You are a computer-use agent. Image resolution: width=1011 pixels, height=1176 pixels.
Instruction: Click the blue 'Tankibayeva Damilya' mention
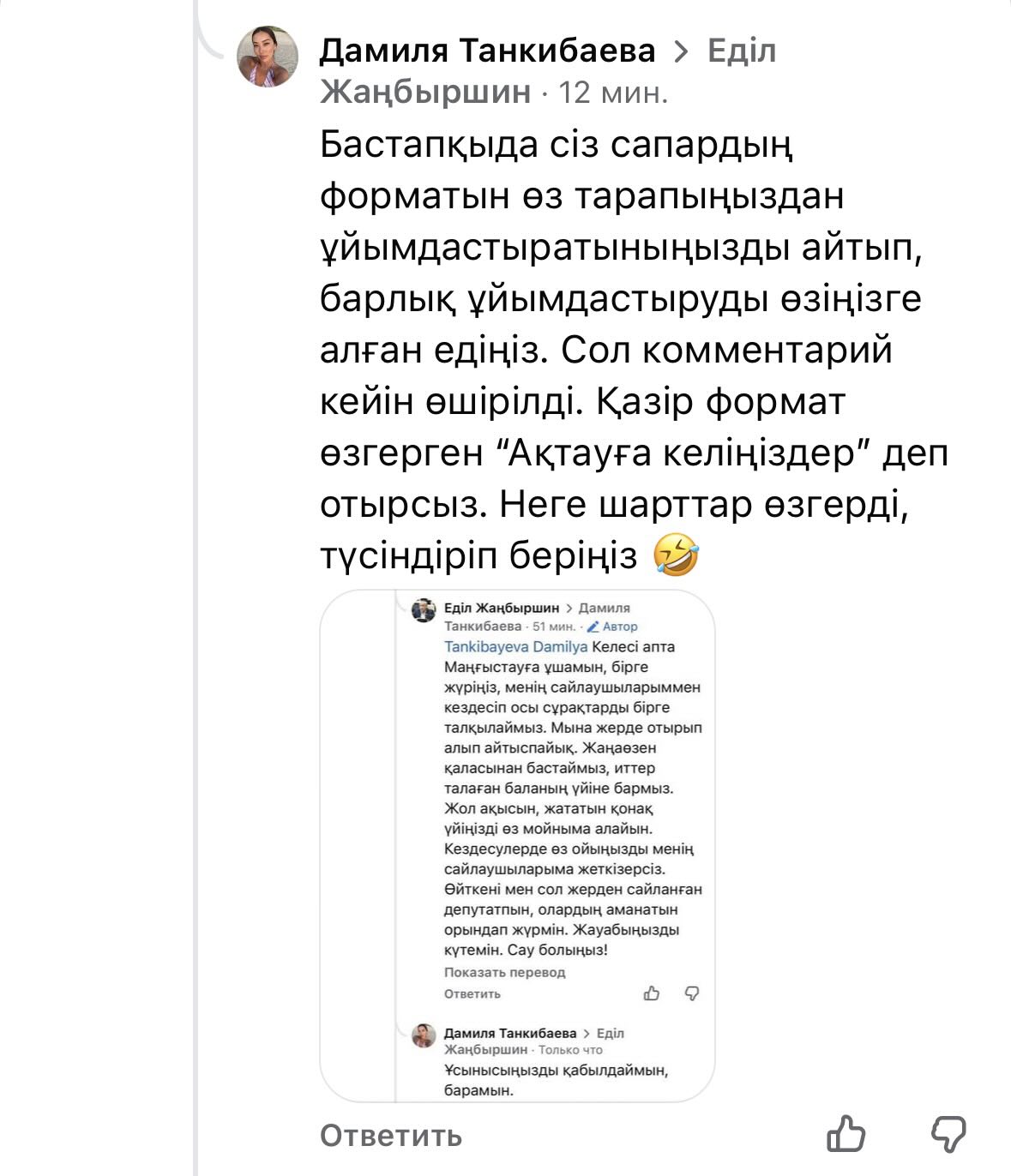pyautogui.click(x=515, y=647)
